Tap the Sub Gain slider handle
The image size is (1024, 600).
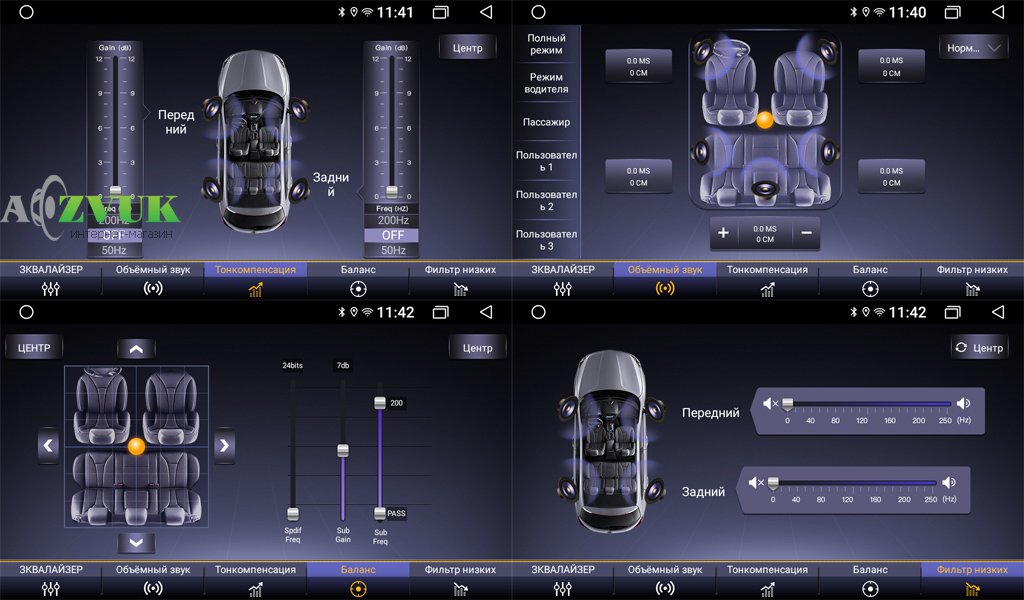[343, 450]
